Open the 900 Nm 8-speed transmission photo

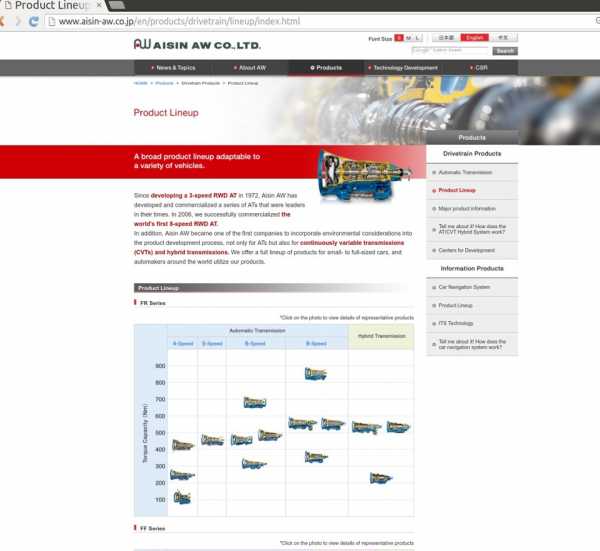click(x=315, y=374)
